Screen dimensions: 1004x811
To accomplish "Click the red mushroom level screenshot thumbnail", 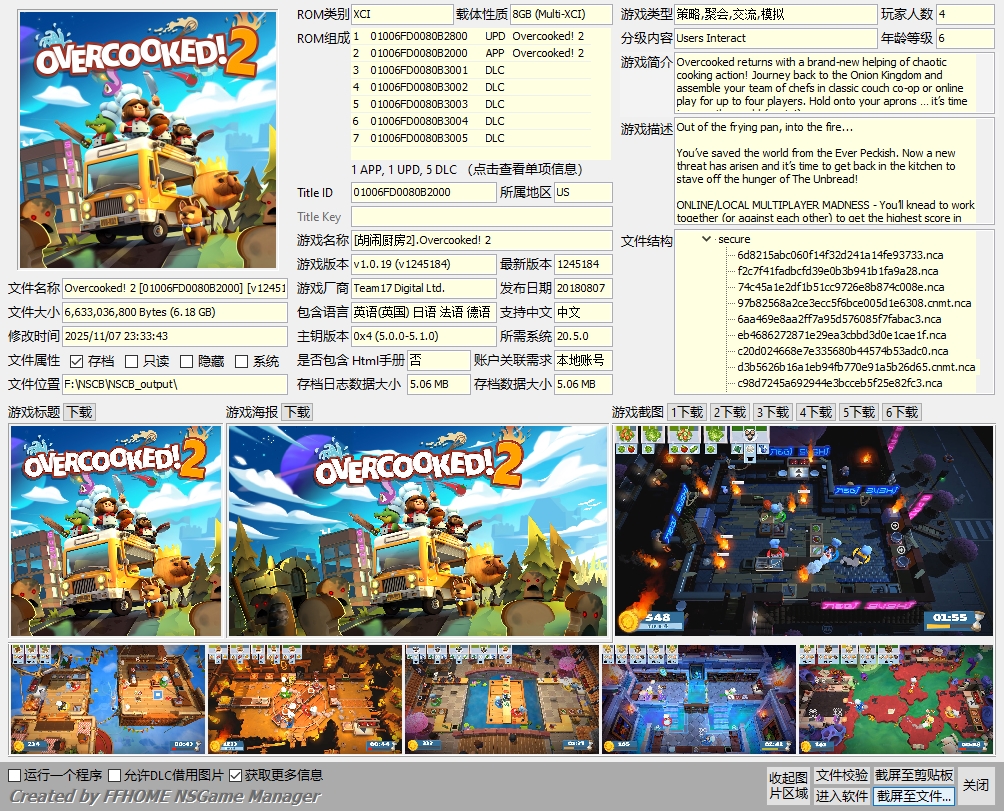I will (x=896, y=699).
